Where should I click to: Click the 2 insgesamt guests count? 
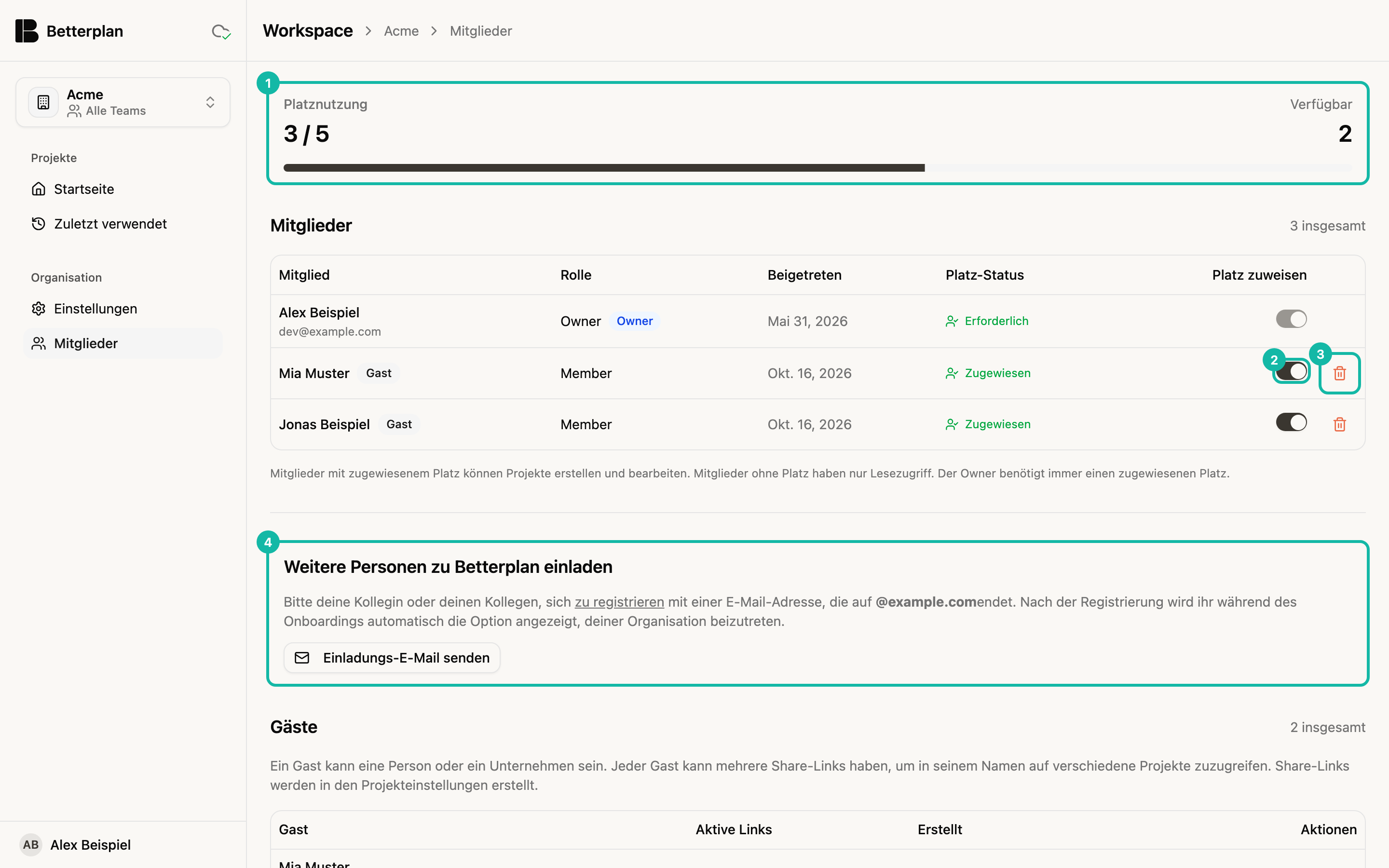pyautogui.click(x=1328, y=727)
